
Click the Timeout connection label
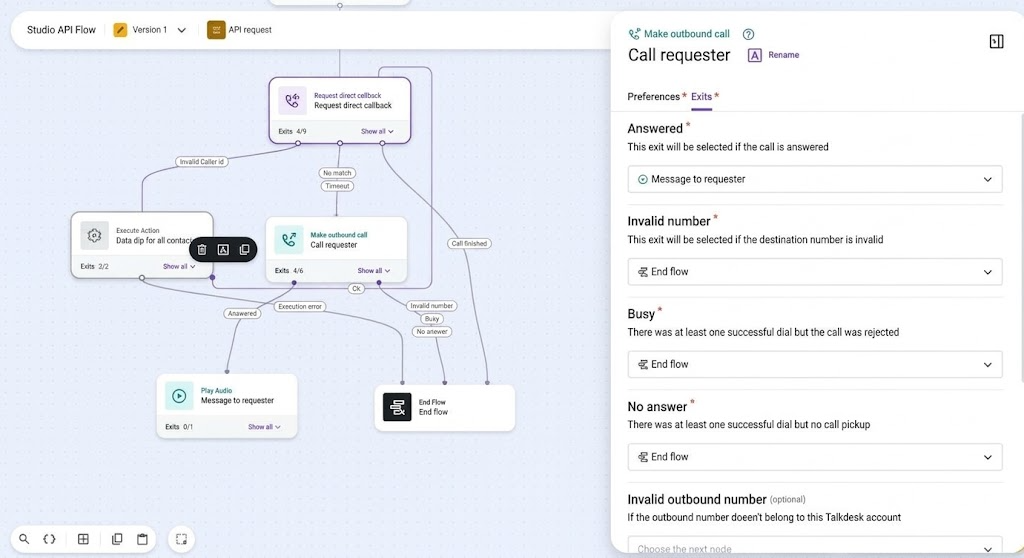tap(337, 186)
